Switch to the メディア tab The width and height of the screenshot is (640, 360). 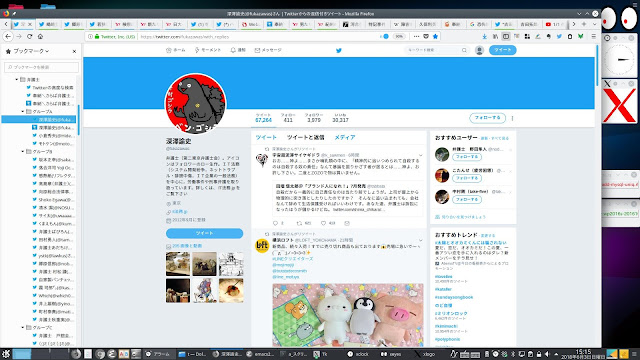[345, 138]
